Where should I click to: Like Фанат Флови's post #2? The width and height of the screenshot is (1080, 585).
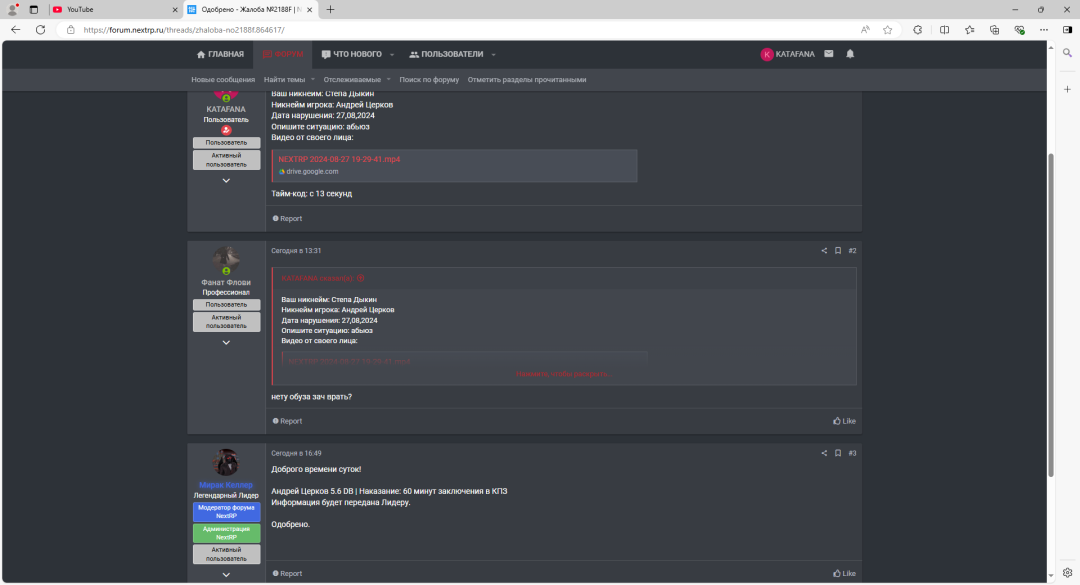[844, 421]
